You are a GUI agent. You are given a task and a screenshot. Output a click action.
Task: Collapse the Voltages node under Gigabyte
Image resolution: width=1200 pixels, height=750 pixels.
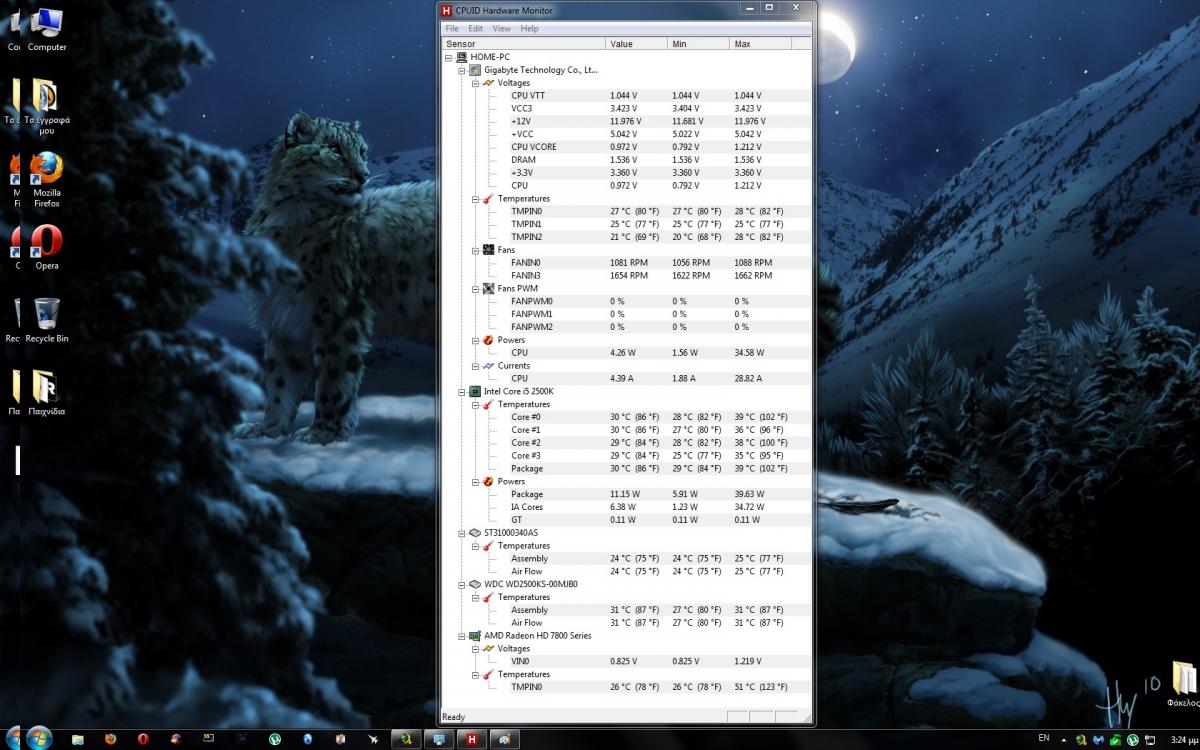(476, 83)
